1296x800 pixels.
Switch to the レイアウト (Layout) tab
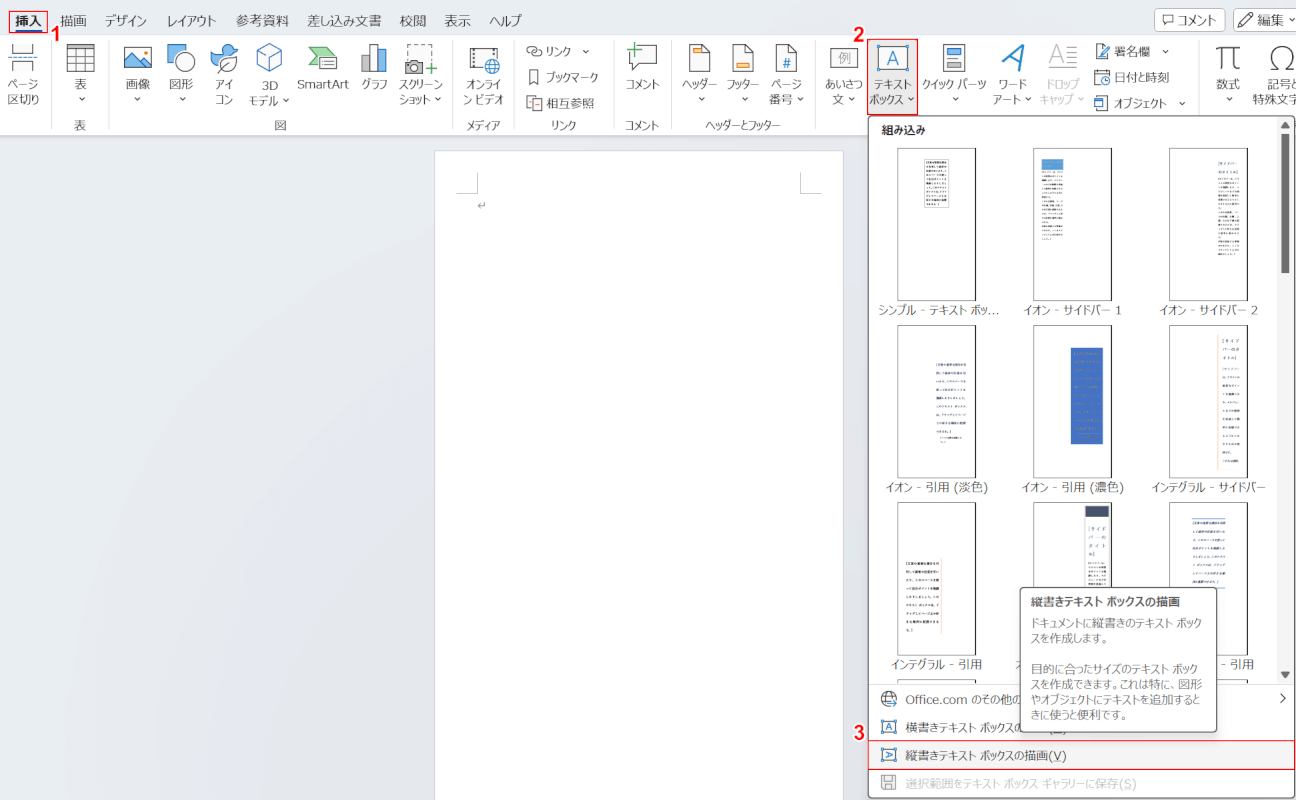point(191,20)
